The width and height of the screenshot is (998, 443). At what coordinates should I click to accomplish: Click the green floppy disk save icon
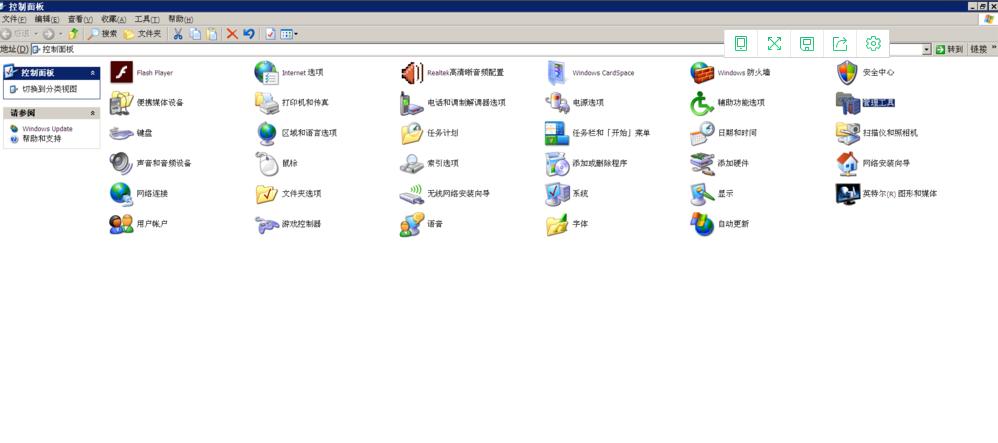click(807, 43)
